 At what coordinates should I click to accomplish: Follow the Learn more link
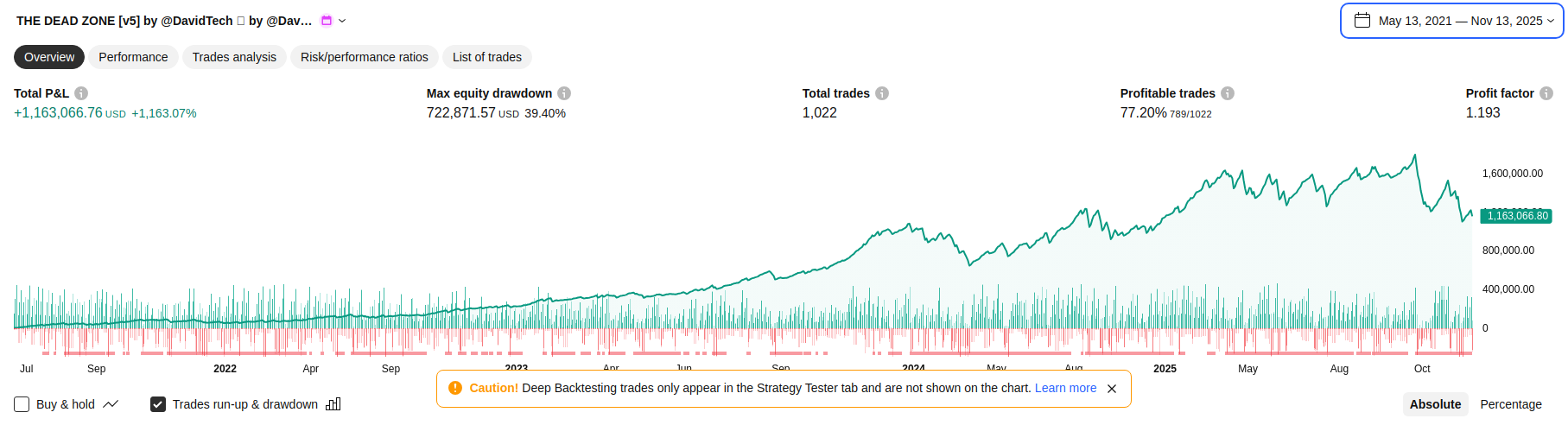(1065, 388)
